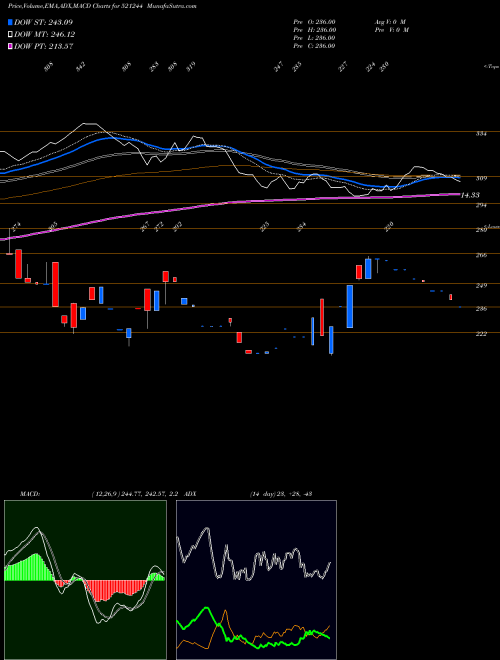Click the 309 price axis label

[x=481, y=178]
